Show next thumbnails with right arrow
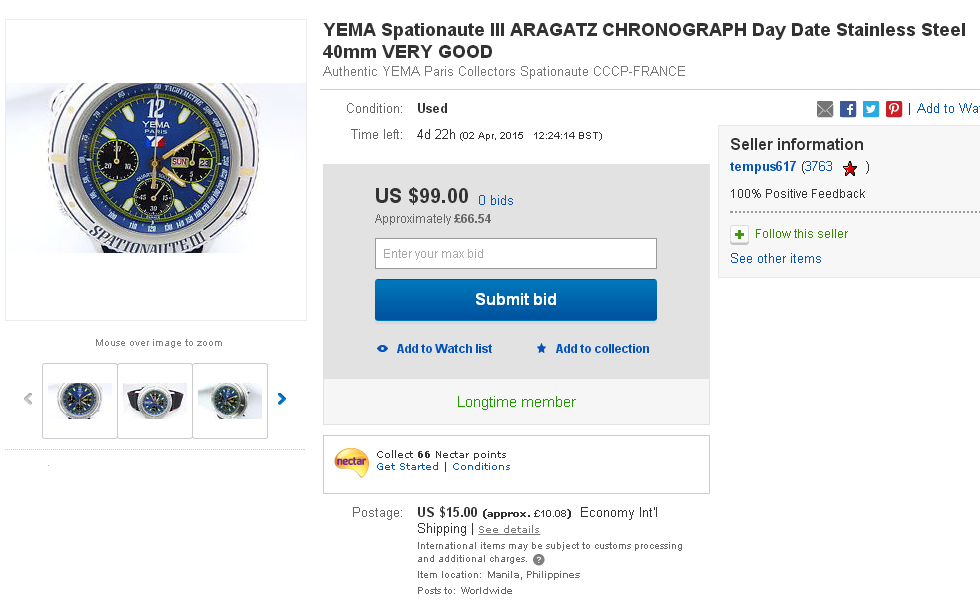The width and height of the screenshot is (980, 606). pos(282,399)
